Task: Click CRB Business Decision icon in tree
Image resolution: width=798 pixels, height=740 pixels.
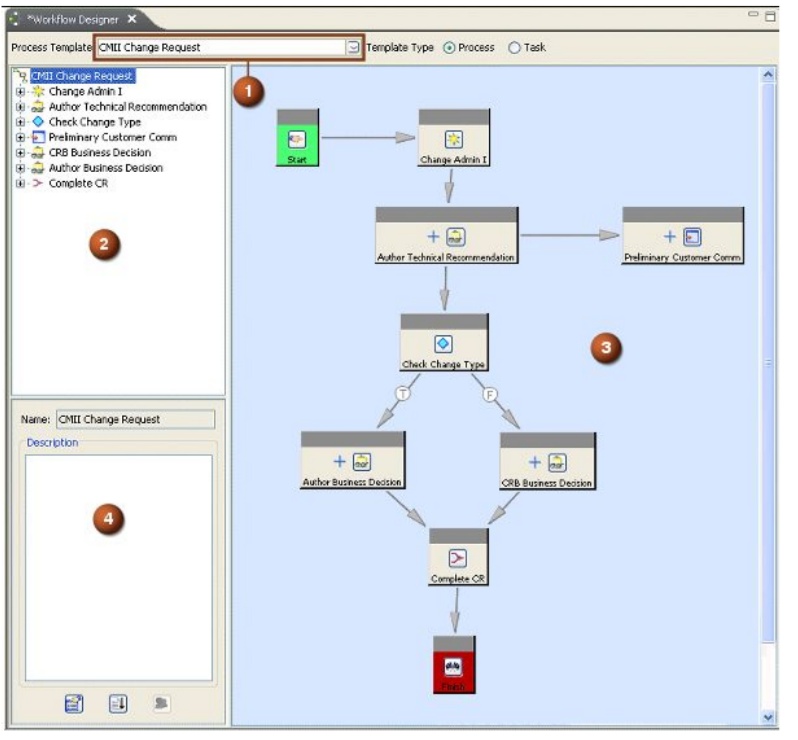Action: (38, 153)
